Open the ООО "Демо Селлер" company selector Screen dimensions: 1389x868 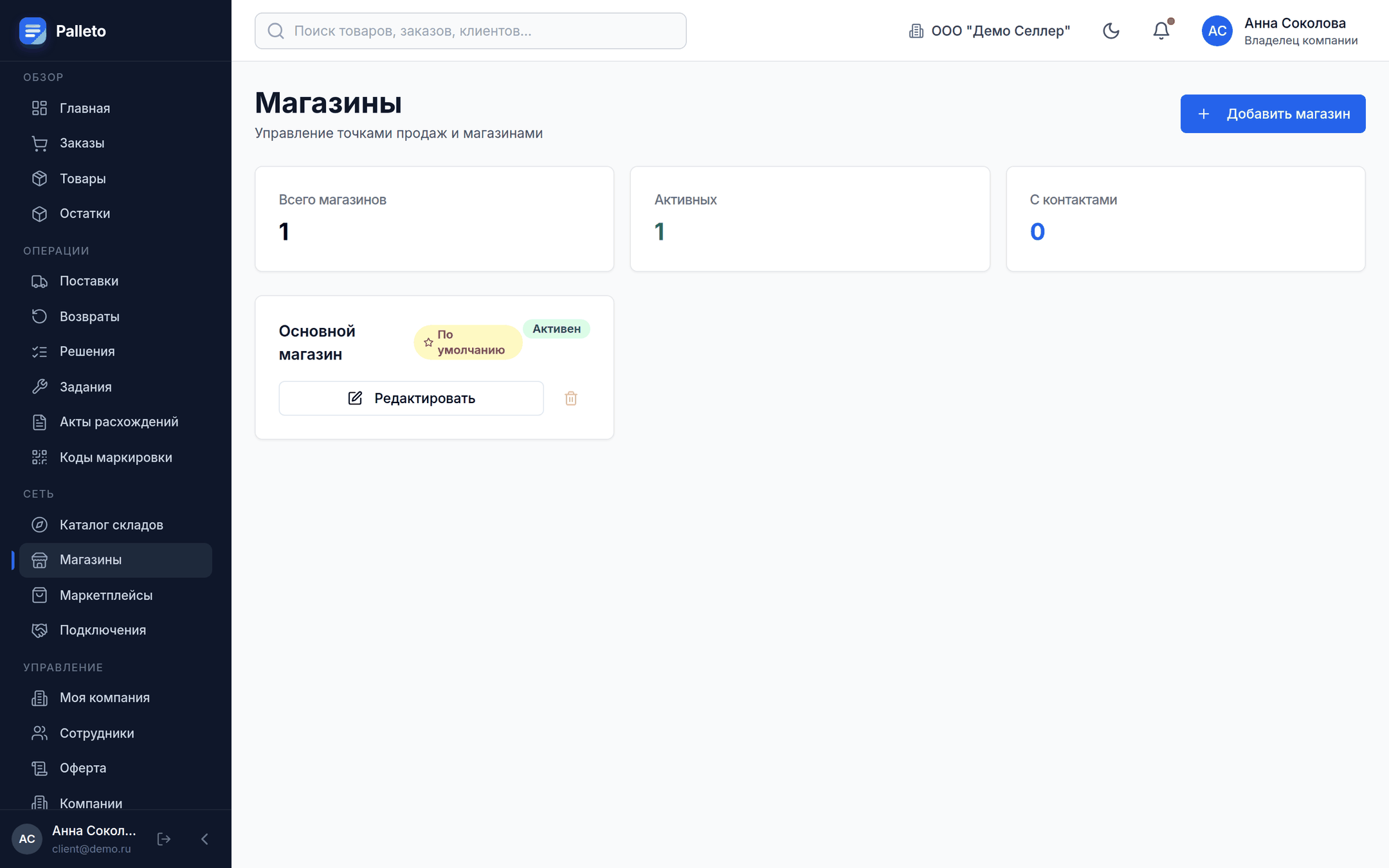(989, 31)
